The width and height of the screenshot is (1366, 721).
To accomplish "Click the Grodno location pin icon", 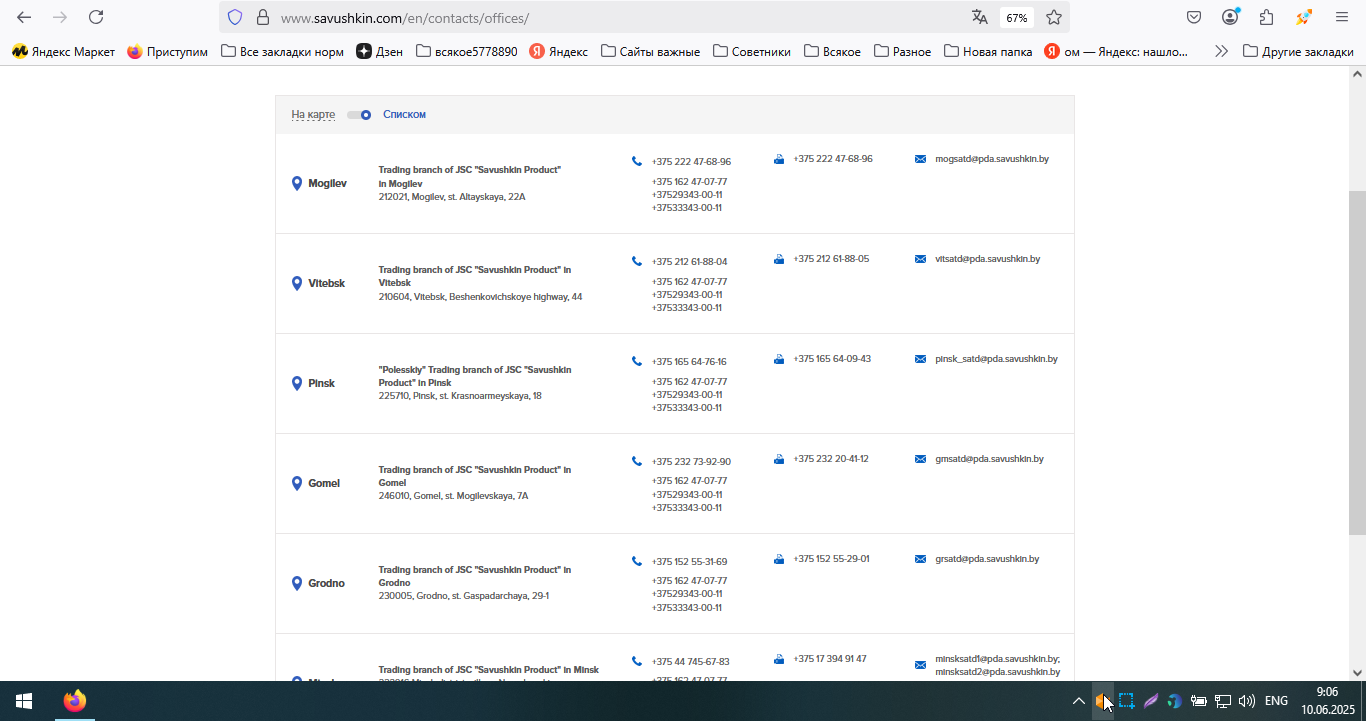I will [297, 584].
